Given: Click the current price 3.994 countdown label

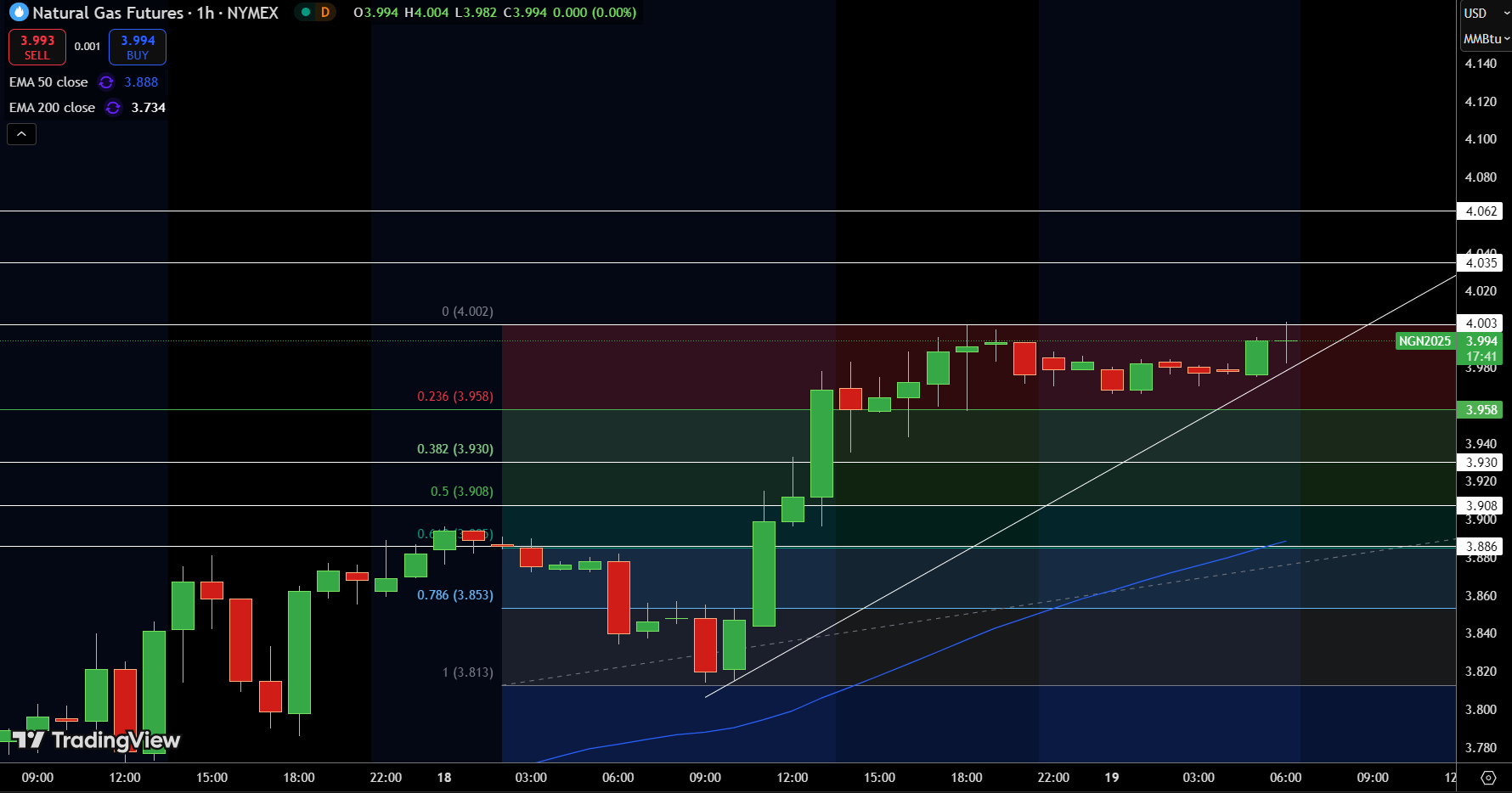Looking at the screenshot, I should coord(1481,349).
